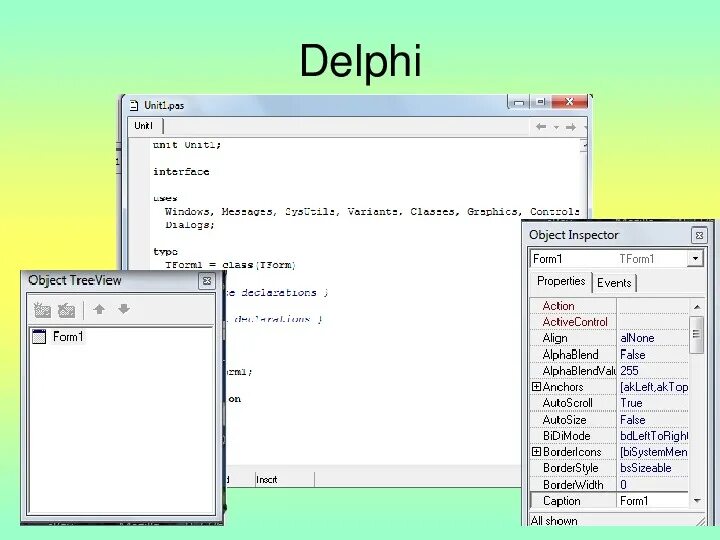Select the ActiveControl property row
The height and width of the screenshot is (540, 720).
pyautogui.click(x=609, y=322)
